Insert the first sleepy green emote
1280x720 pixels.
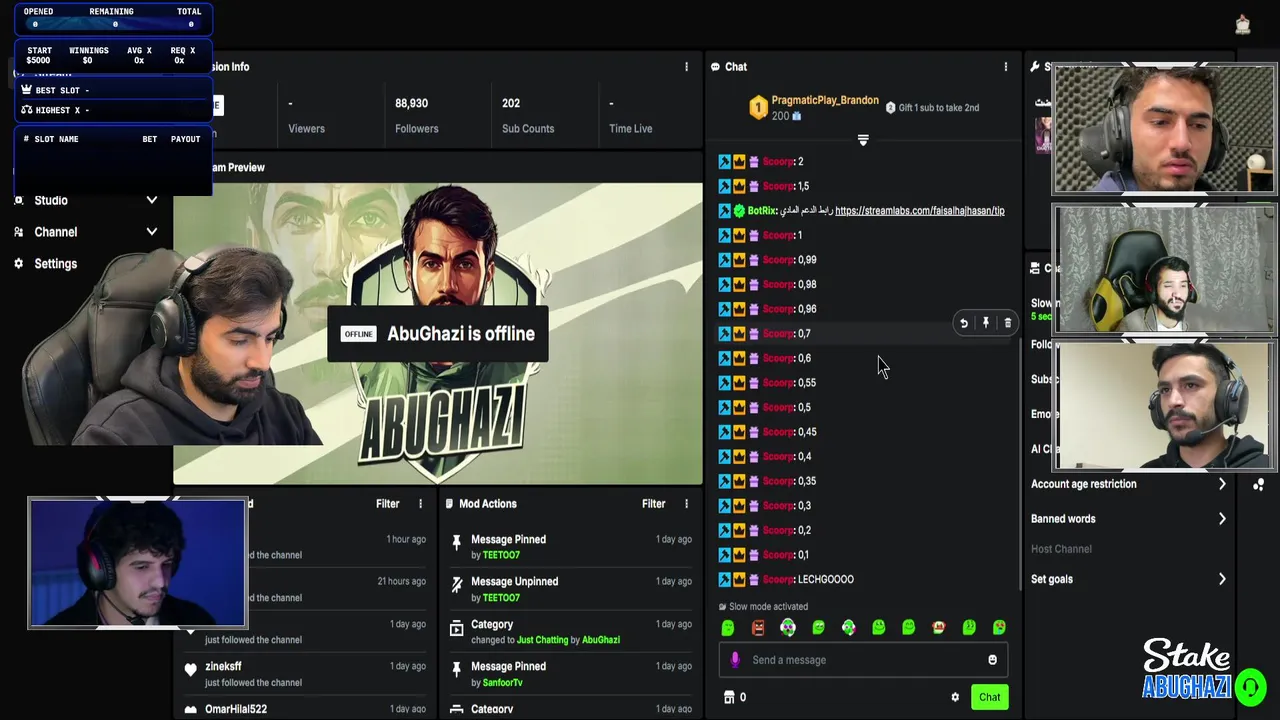[728, 627]
